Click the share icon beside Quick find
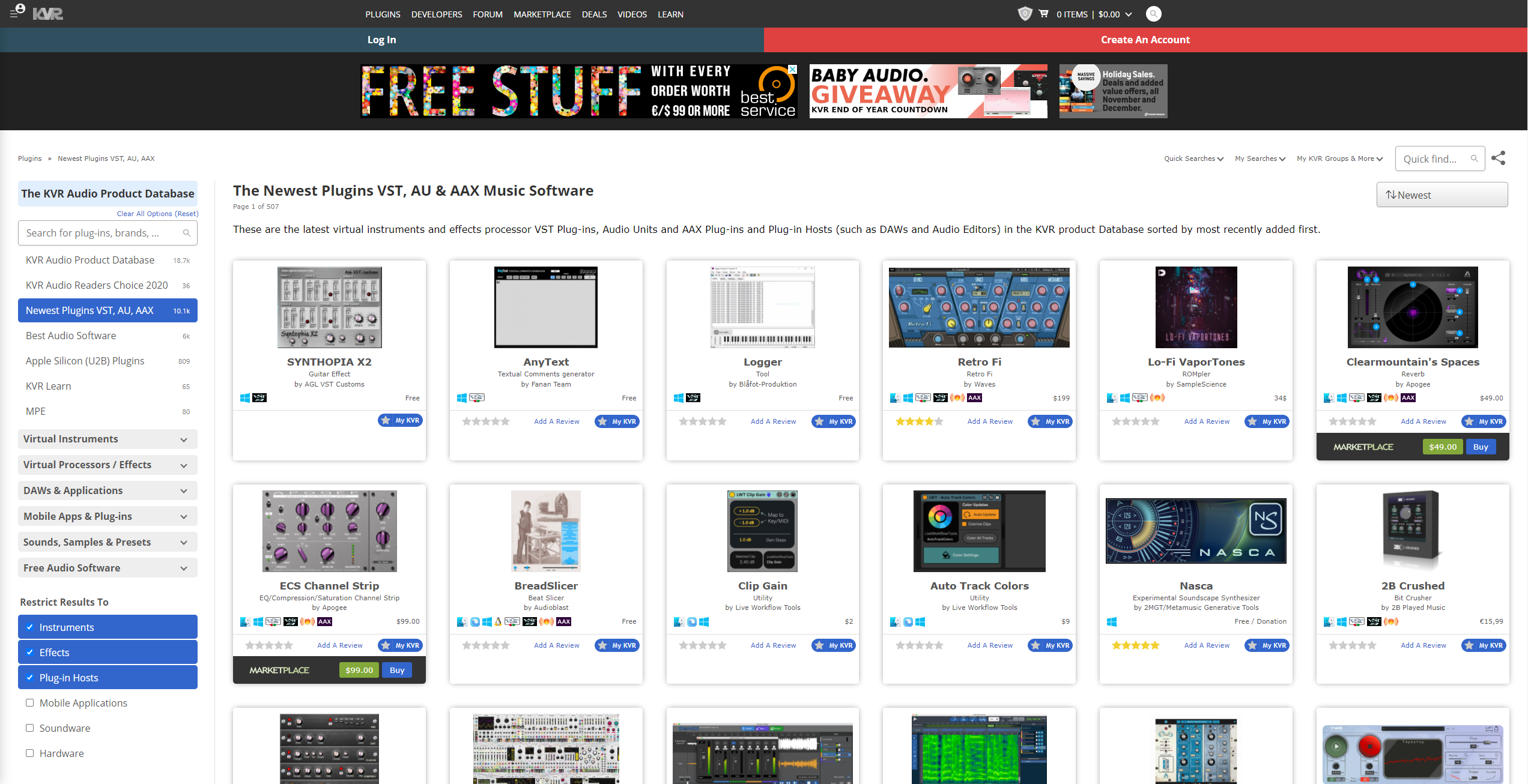 click(1499, 158)
